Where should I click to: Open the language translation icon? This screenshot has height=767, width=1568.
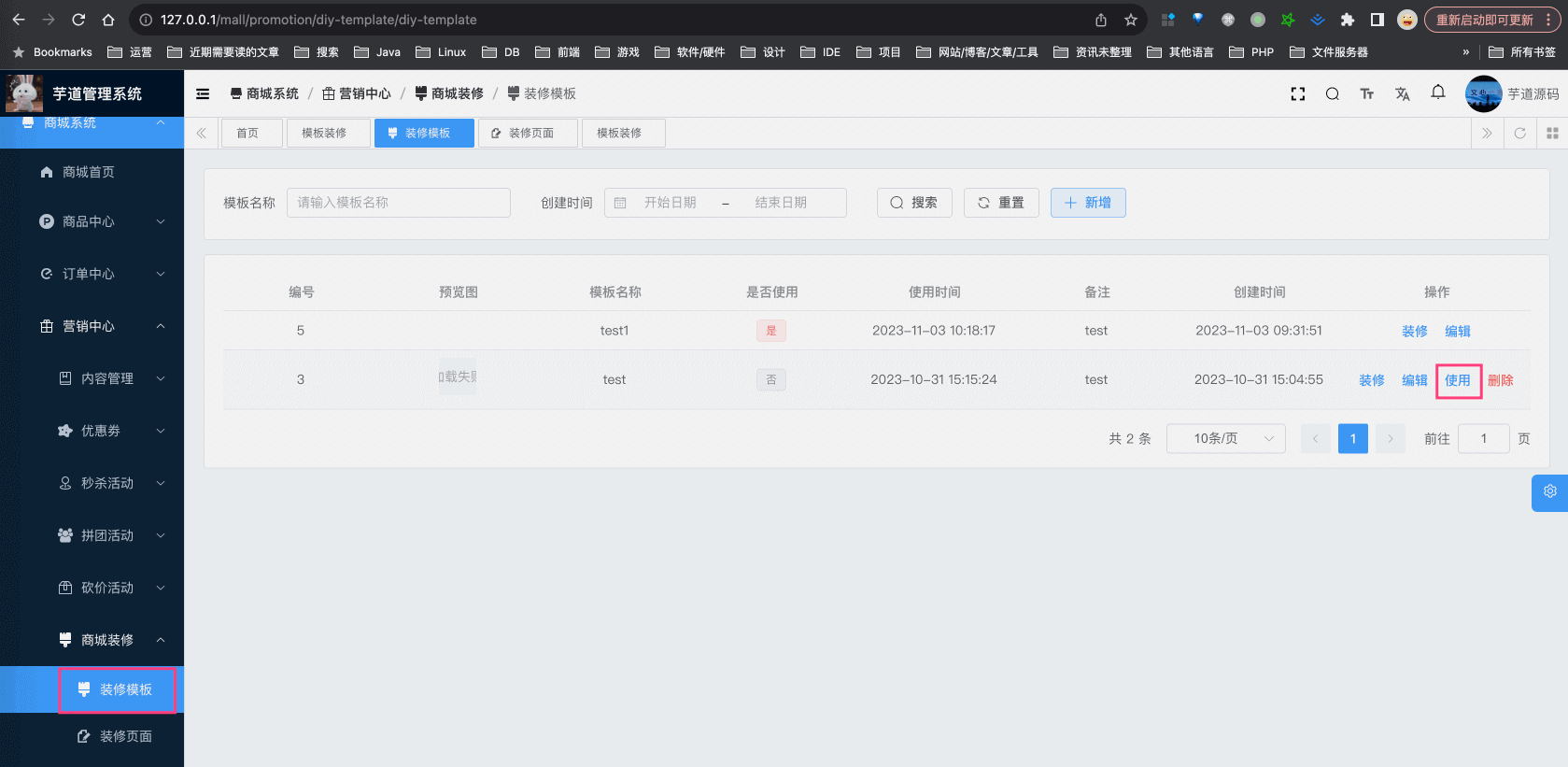1402,93
